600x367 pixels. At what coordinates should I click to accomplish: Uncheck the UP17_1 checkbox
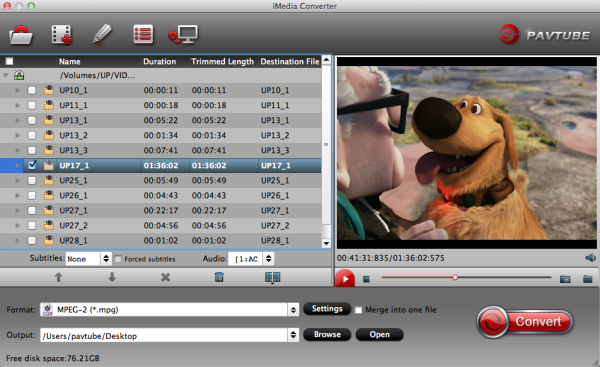pyautogui.click(x=32, y=165)
